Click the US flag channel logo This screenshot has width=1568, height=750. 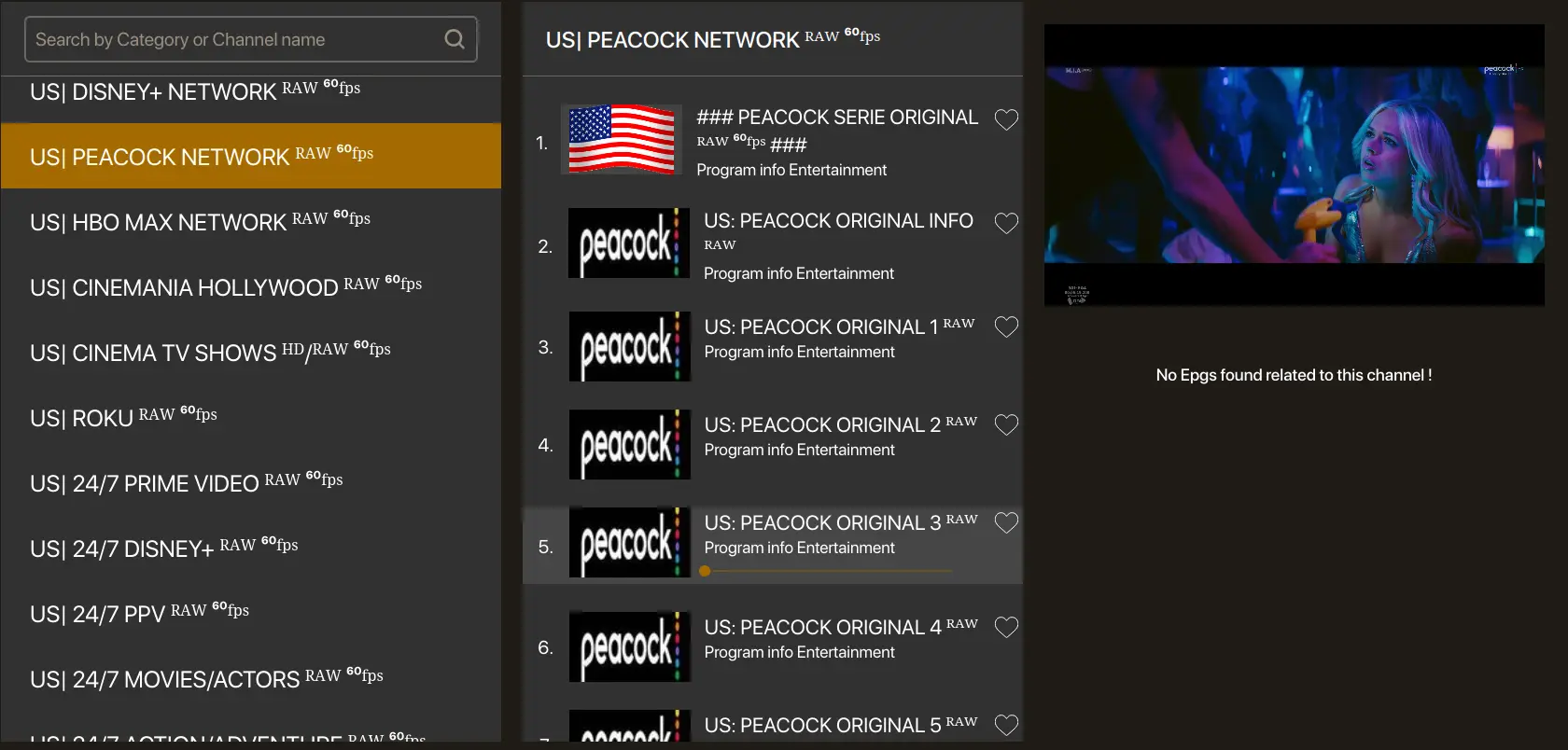click(622, 139)
